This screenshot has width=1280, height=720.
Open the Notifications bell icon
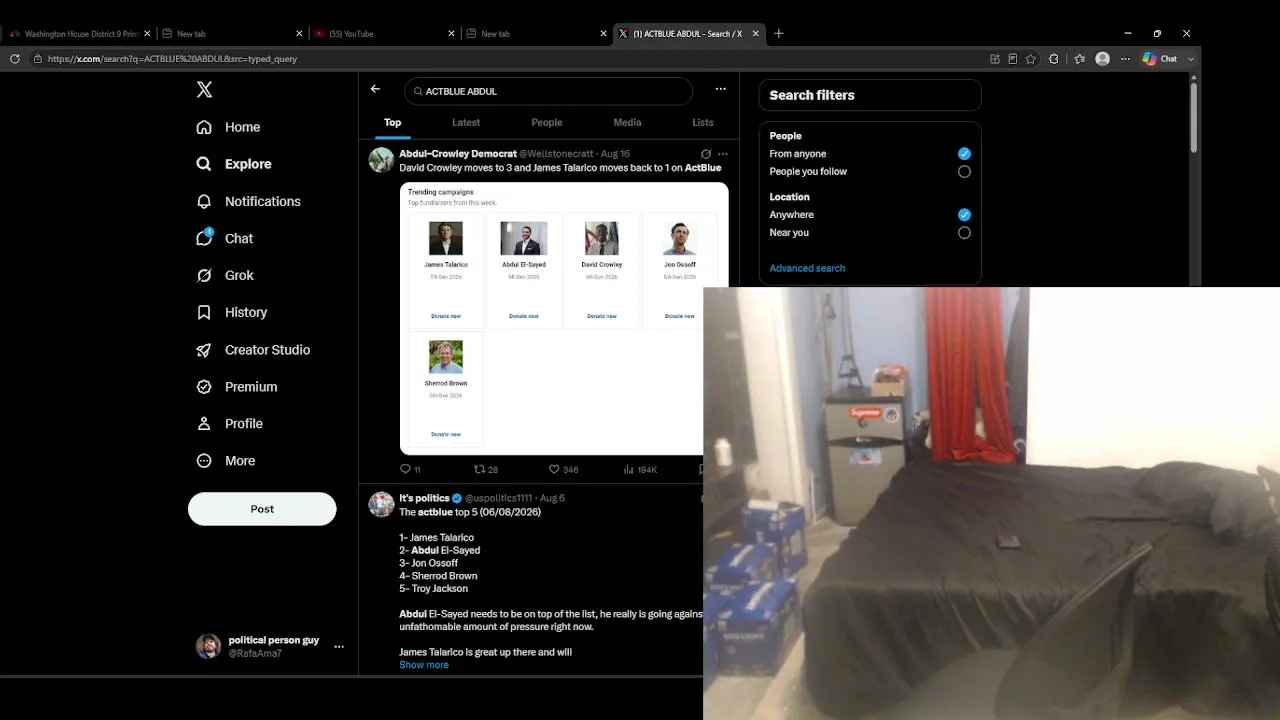[x=204, y=201]
